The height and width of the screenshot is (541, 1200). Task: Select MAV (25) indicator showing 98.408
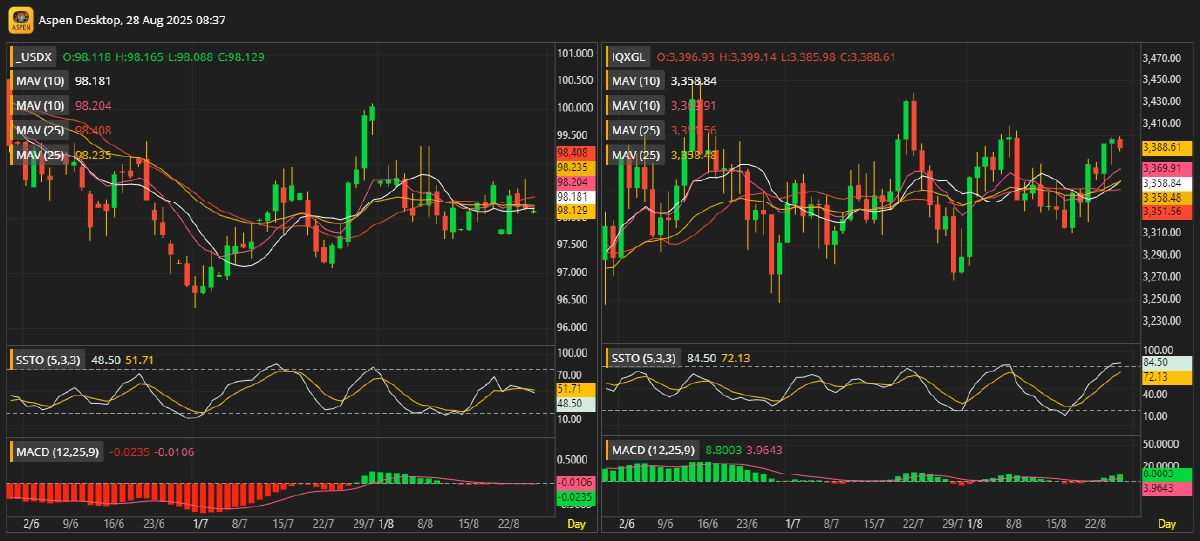point(41,130)
